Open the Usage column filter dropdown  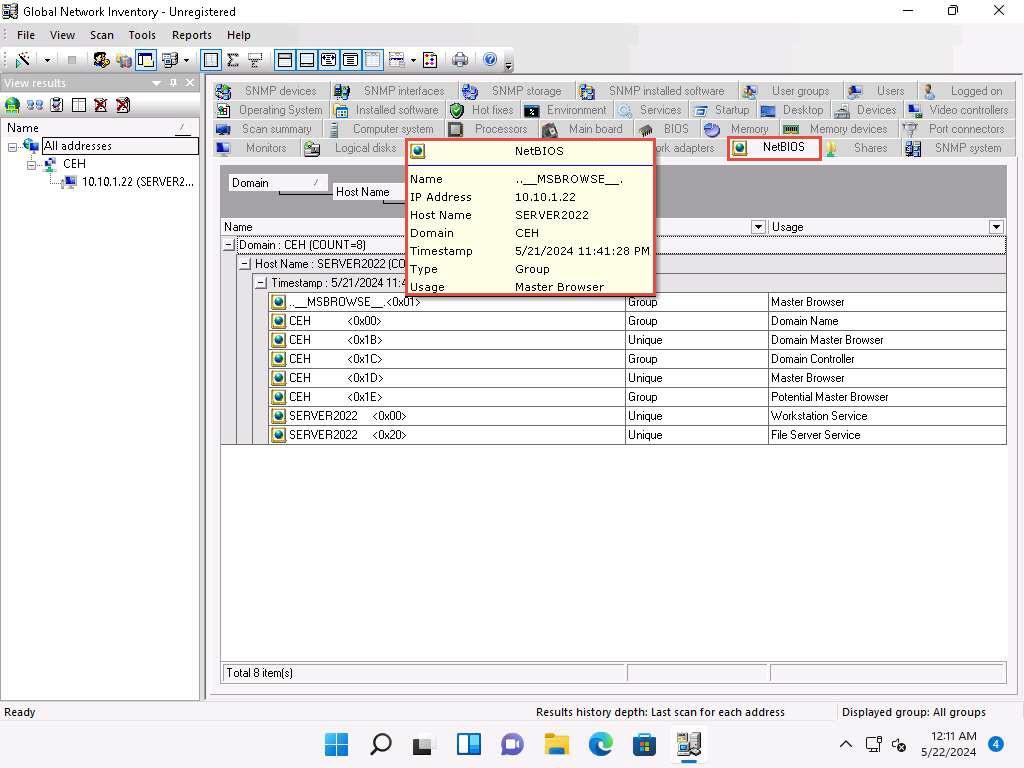point(996,227)
